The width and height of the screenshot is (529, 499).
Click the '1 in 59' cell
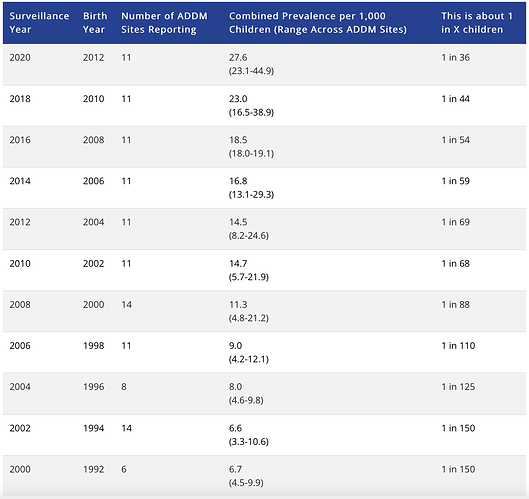coord(455,181)
